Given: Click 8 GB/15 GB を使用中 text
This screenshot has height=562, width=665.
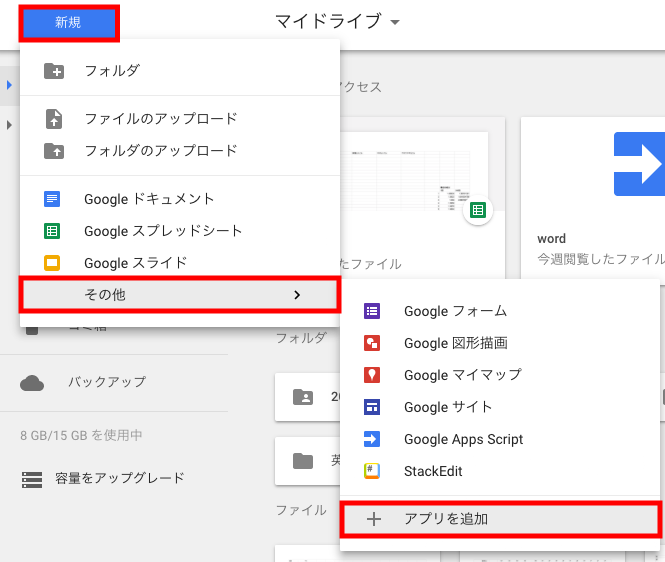Looking at the screenshot, I should point(81,436).
